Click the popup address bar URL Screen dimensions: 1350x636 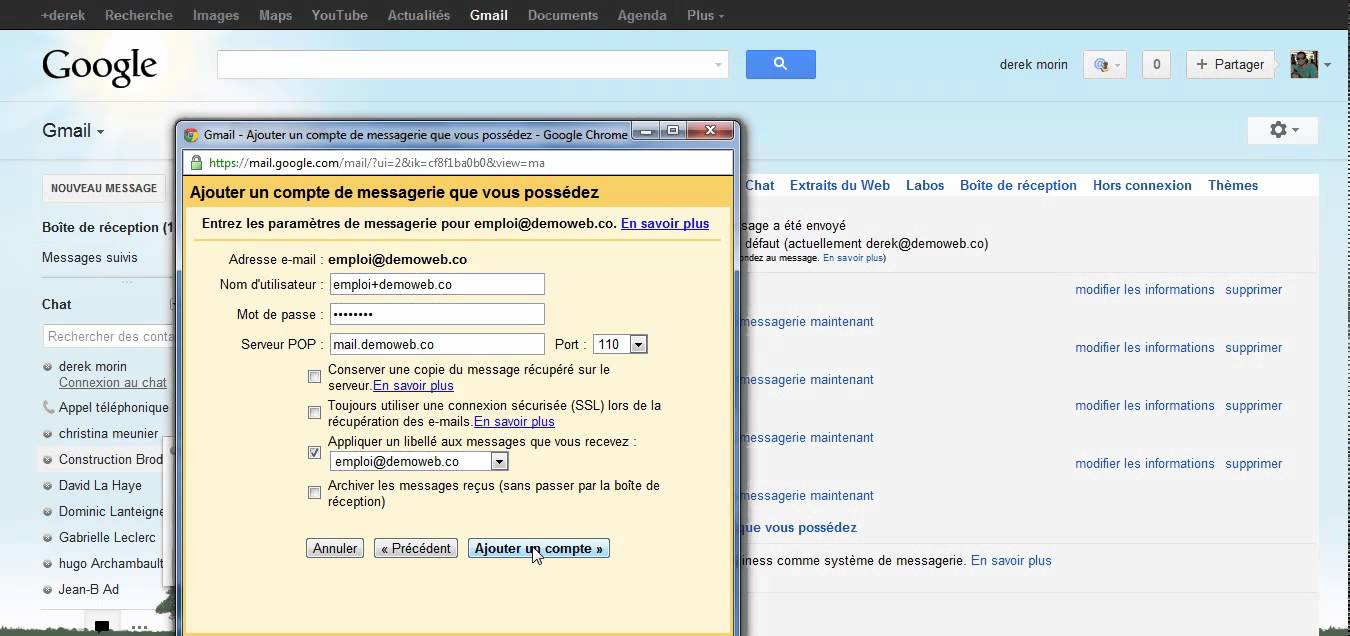(x=377, y=162)
